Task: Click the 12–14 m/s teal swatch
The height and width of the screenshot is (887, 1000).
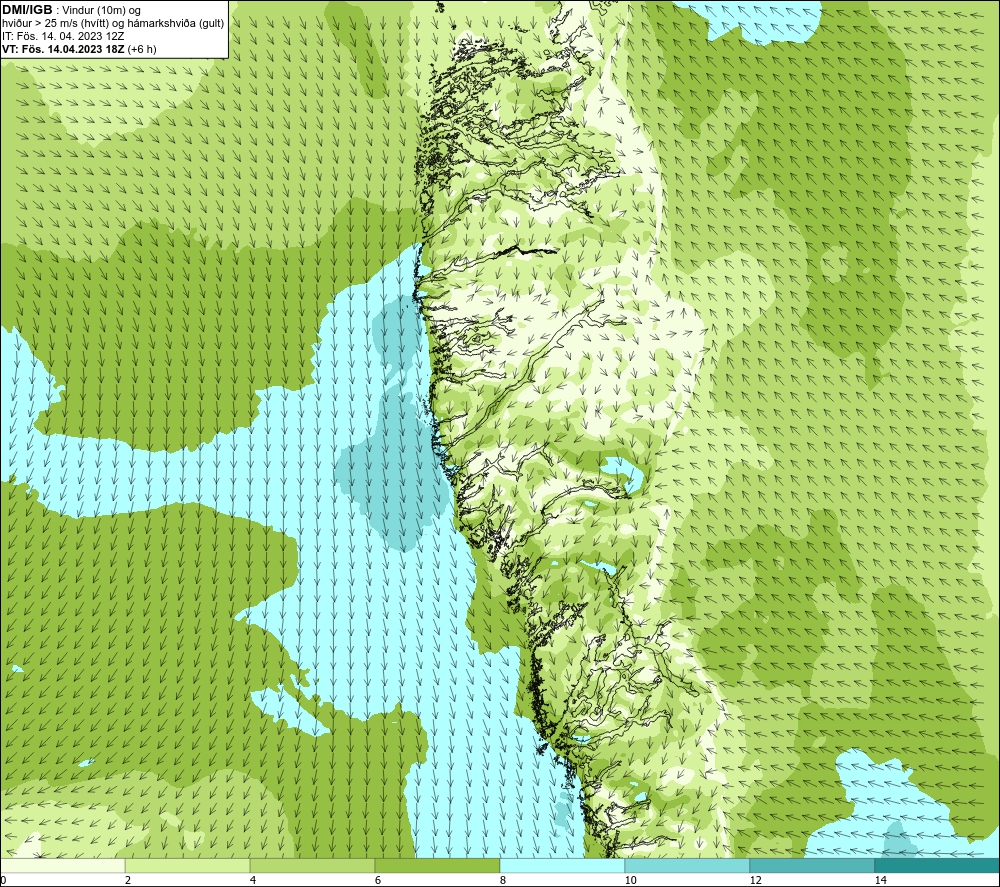Action: (x=812, y=865)
